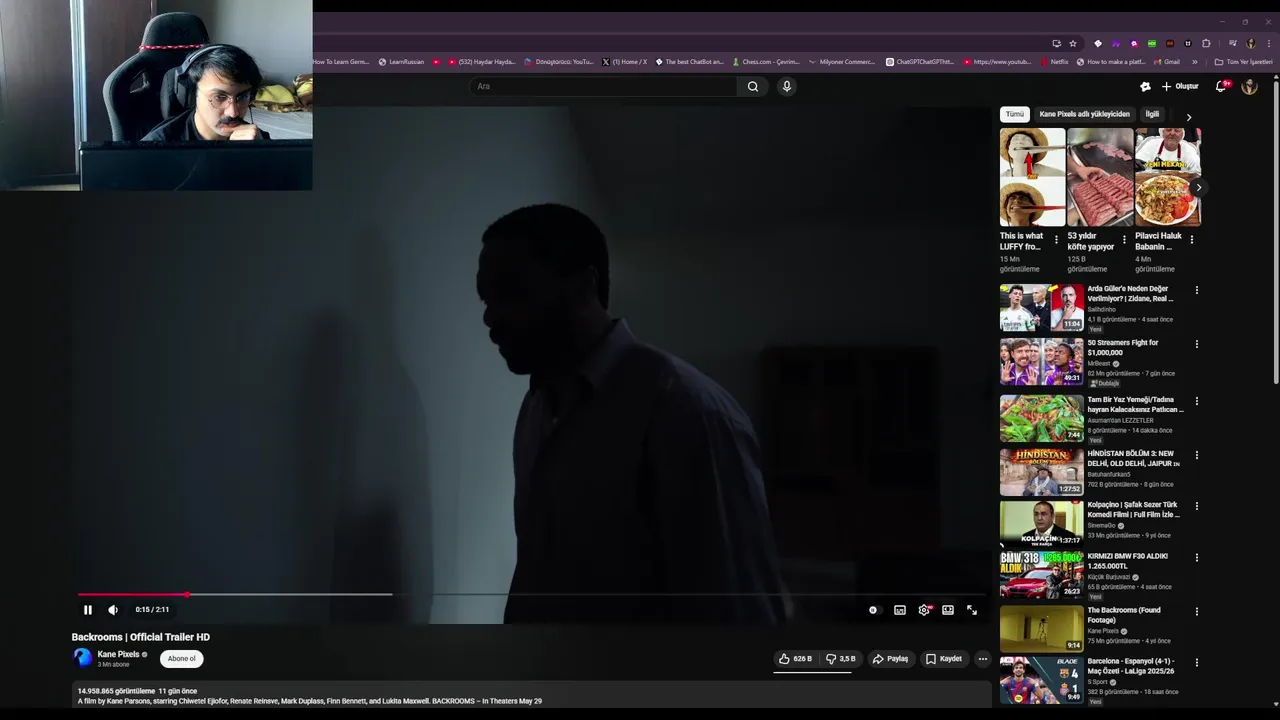Like the video with thumbs up

796,659
